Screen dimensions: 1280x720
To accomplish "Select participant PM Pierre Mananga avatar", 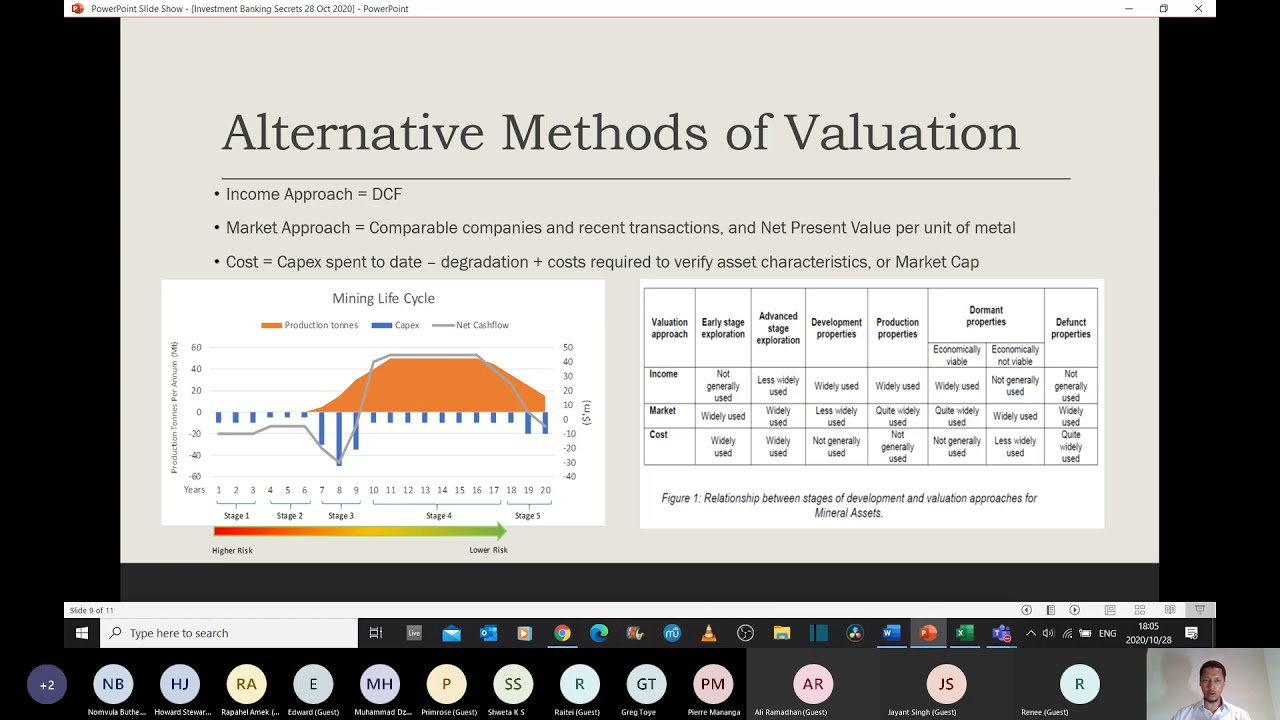I will click(x=713, y=685).
